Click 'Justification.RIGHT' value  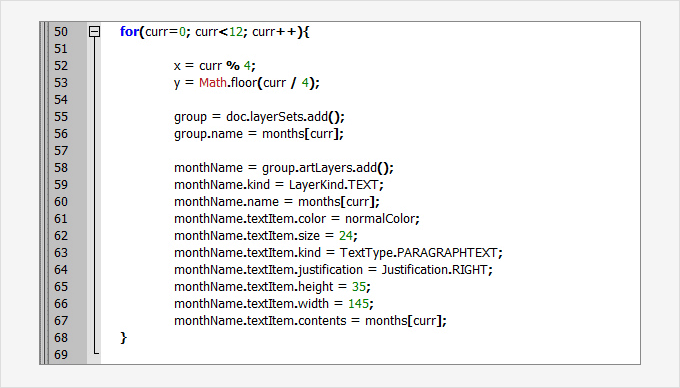coord(435,270)
